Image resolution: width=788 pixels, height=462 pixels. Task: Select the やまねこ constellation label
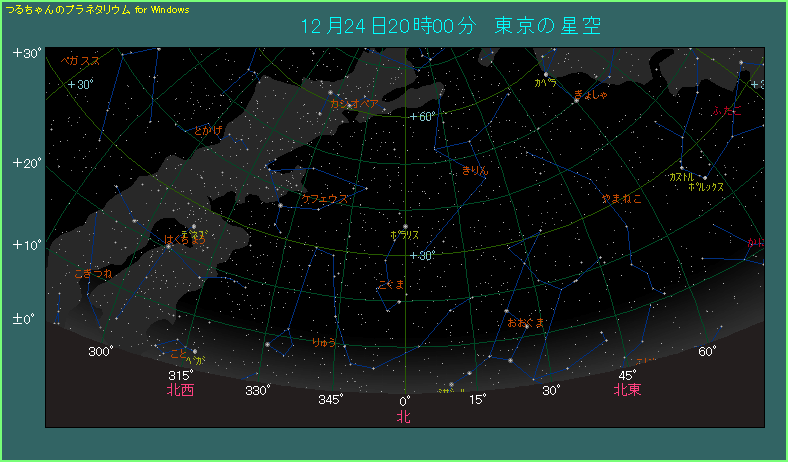coord(622,199)
